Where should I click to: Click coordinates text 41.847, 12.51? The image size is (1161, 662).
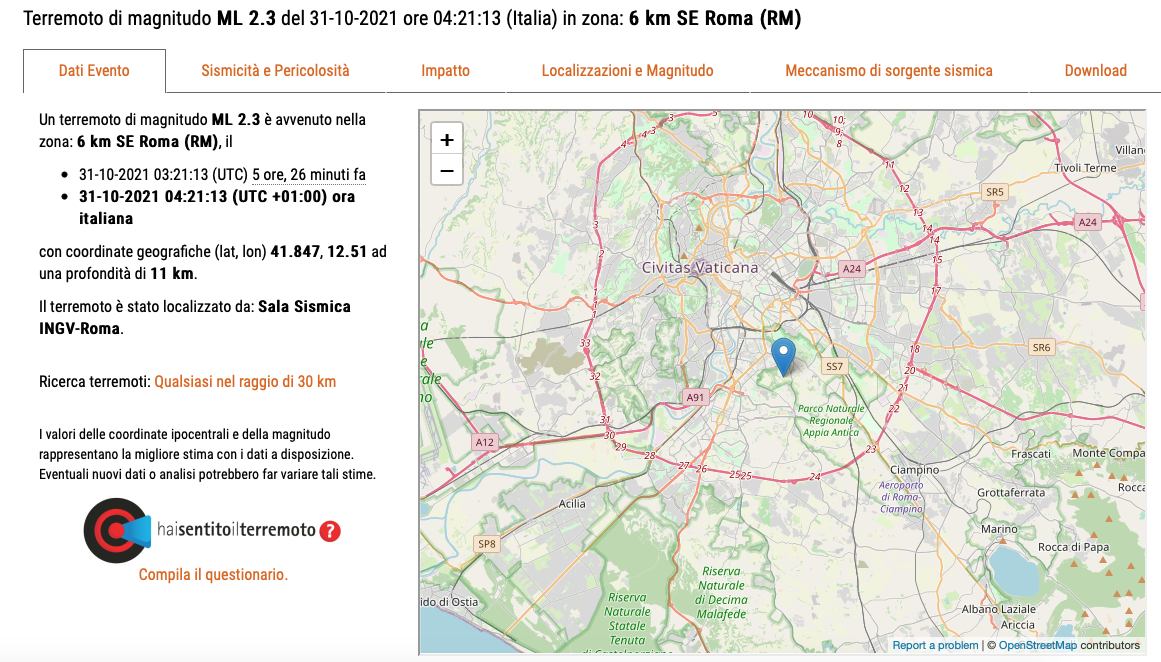[318, 252]
